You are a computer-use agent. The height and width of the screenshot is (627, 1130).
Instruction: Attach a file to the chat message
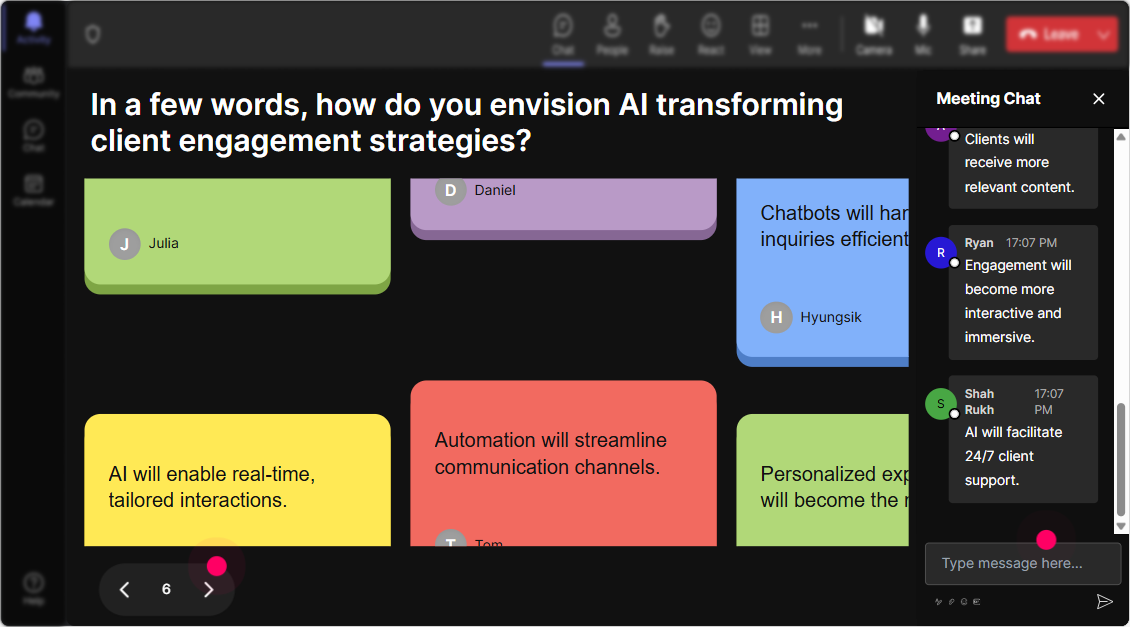click(x=951, y=602)
